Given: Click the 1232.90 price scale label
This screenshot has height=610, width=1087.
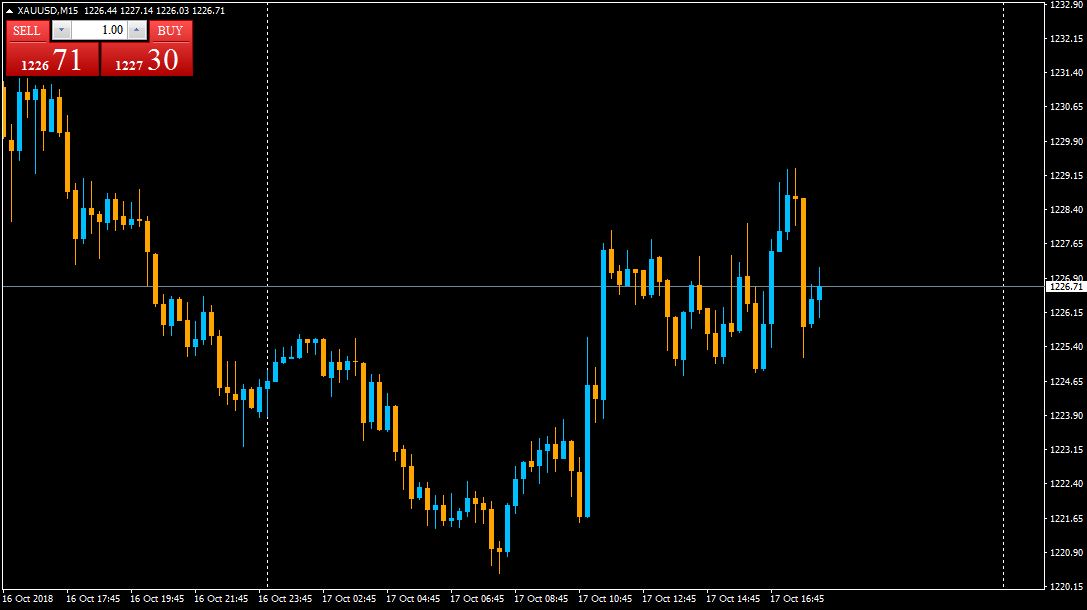Looking at the screenshot, I should (x=1066, y=5).
